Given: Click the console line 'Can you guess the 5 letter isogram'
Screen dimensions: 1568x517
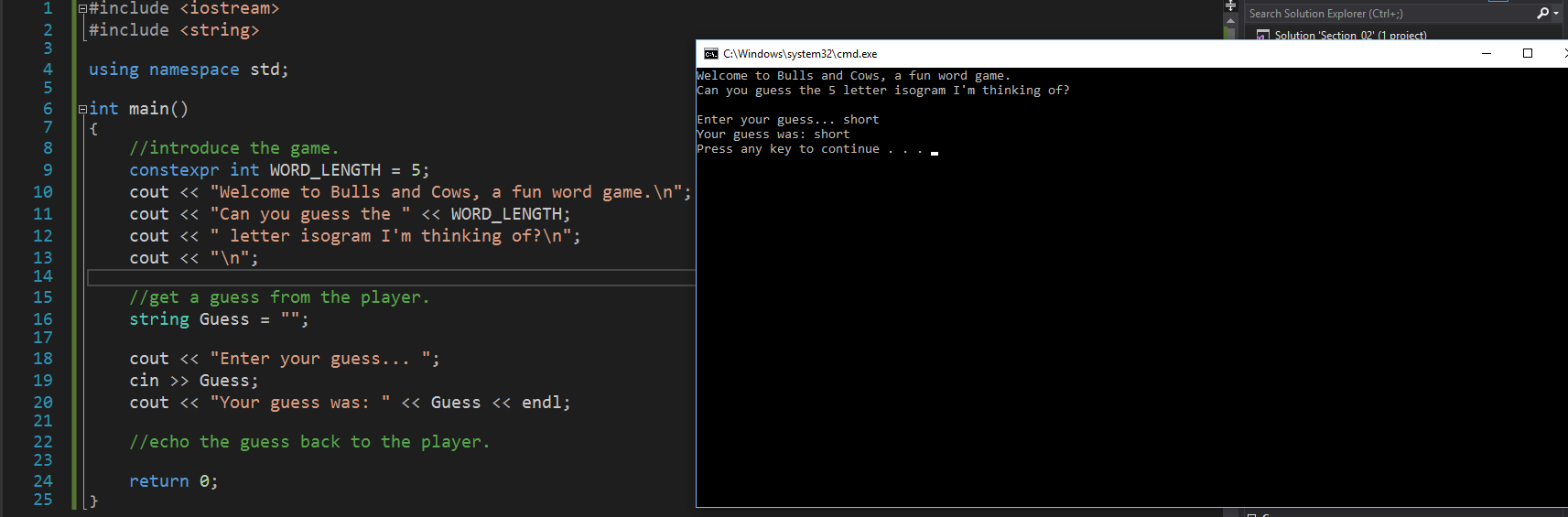Looking at the screenshot, I should (883, 91).
